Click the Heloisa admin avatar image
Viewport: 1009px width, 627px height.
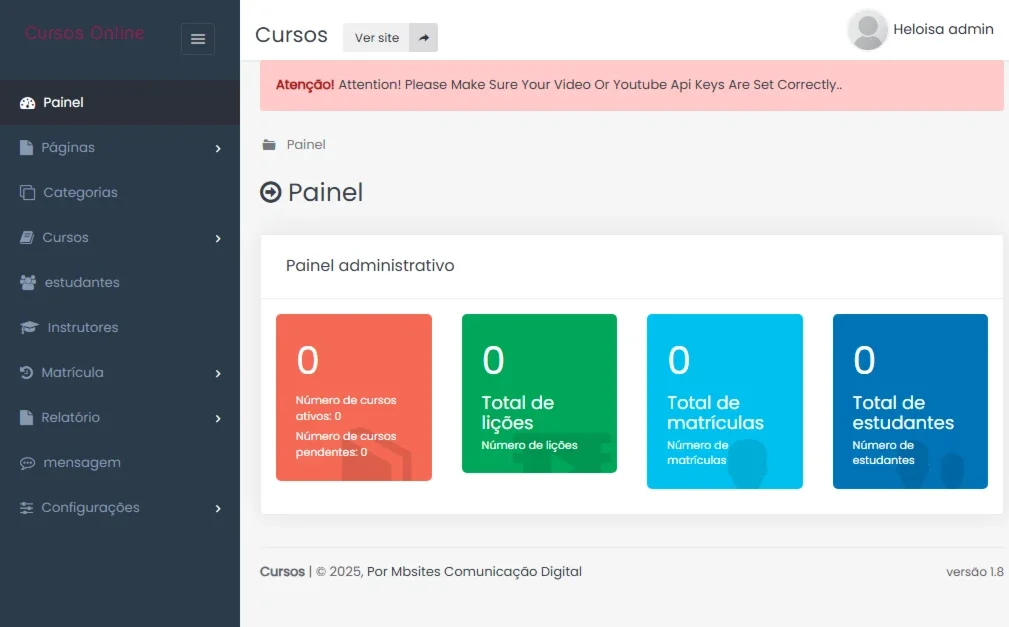point(867,30)
